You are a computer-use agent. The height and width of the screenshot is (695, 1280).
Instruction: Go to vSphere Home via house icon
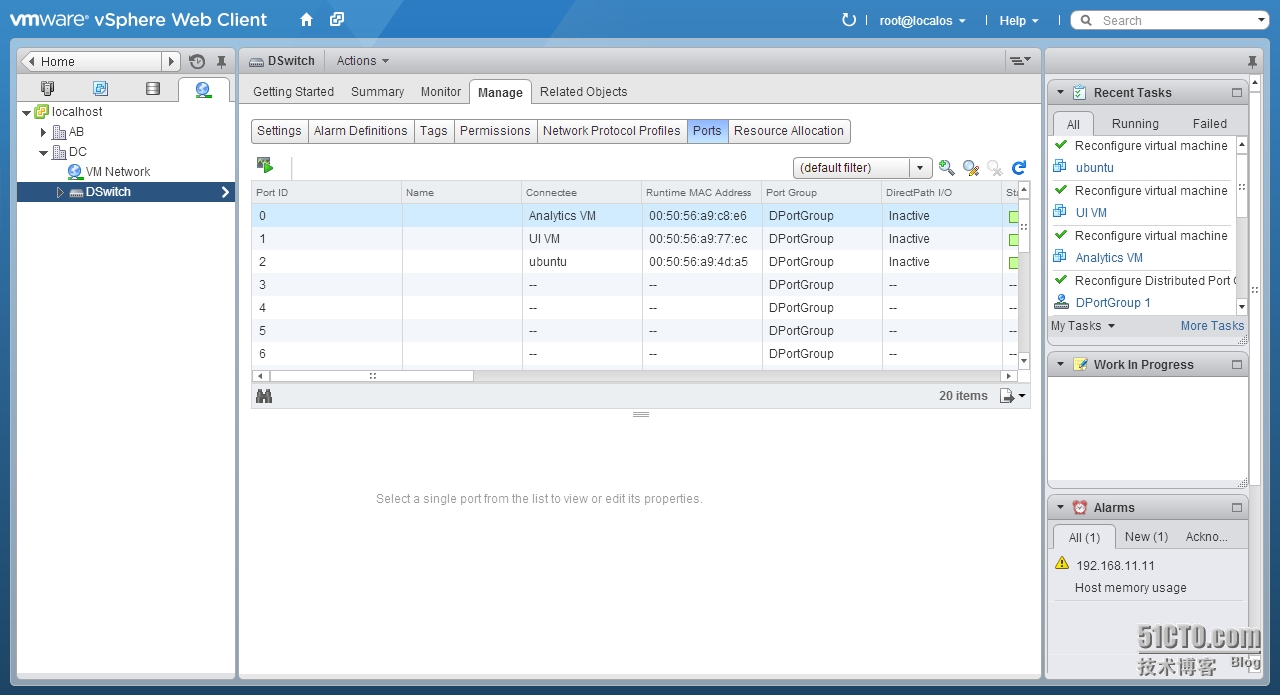[306, 20]
